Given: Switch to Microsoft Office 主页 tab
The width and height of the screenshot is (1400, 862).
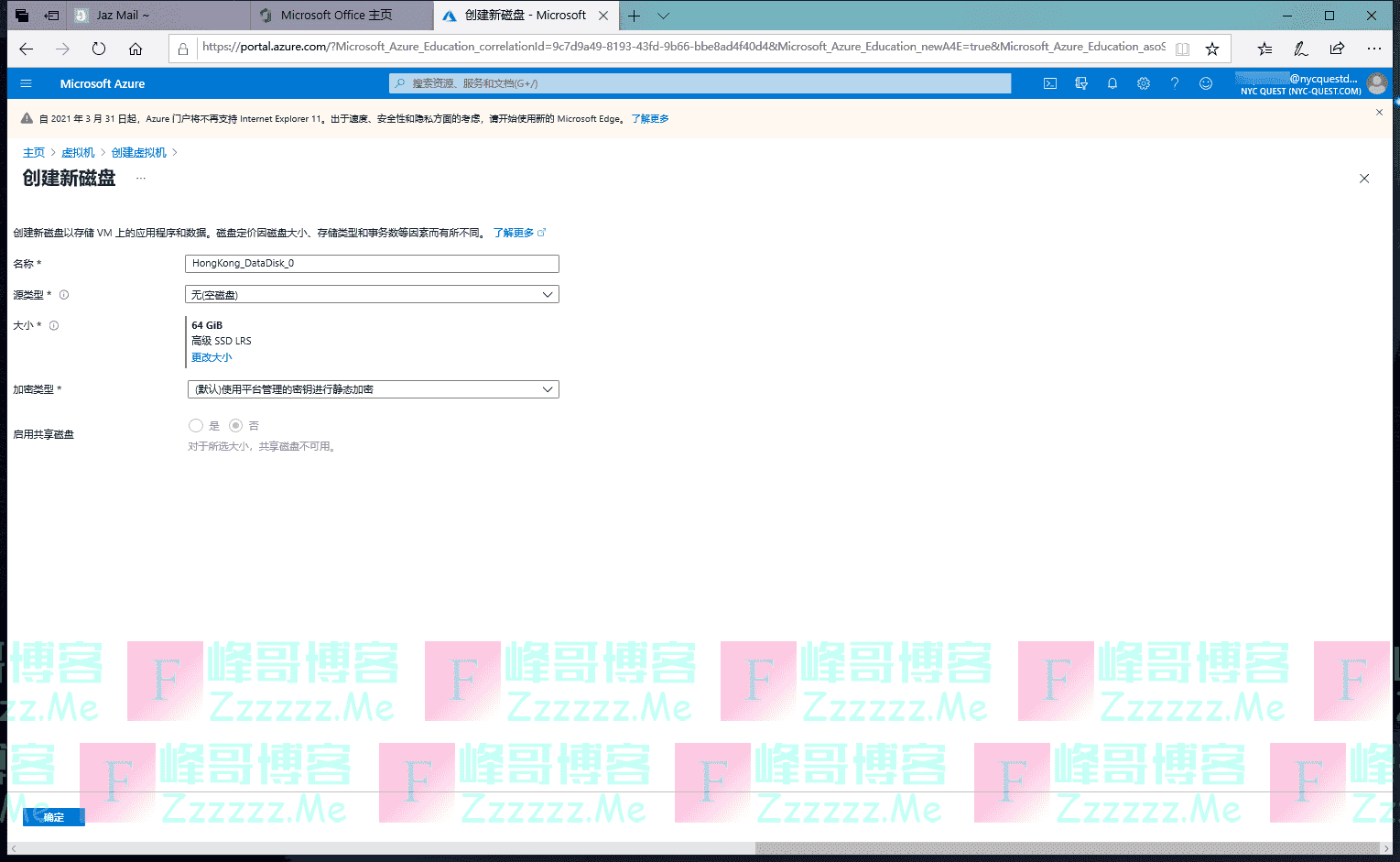Looking at the screenshot, I should coord(336,16).
